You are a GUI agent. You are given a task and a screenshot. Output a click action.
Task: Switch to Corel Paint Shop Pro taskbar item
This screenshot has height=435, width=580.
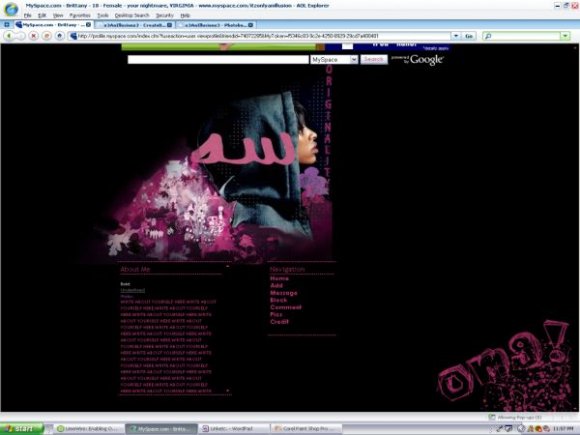(305, 429)
